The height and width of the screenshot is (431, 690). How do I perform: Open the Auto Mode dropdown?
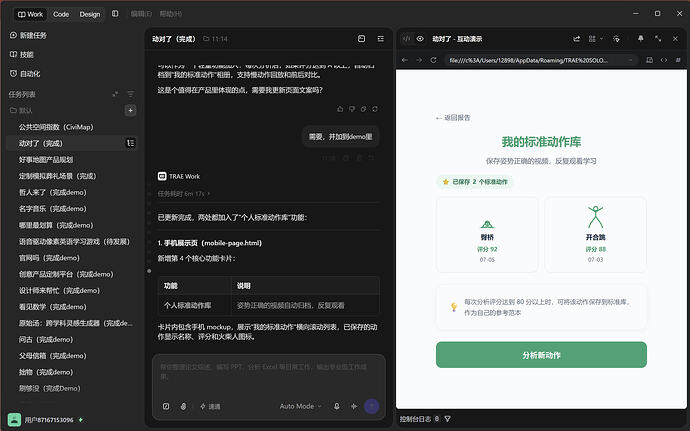pos(301,406)
